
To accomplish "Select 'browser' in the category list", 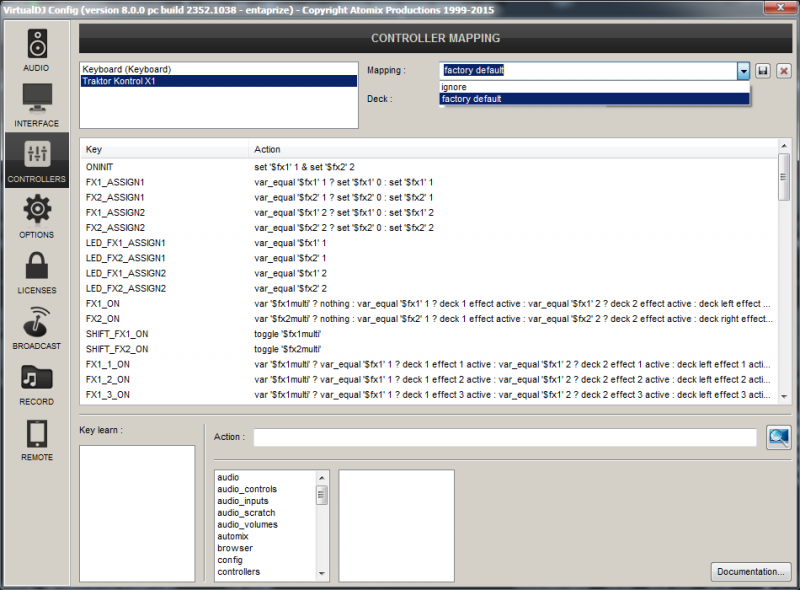I will click(266, 548).
